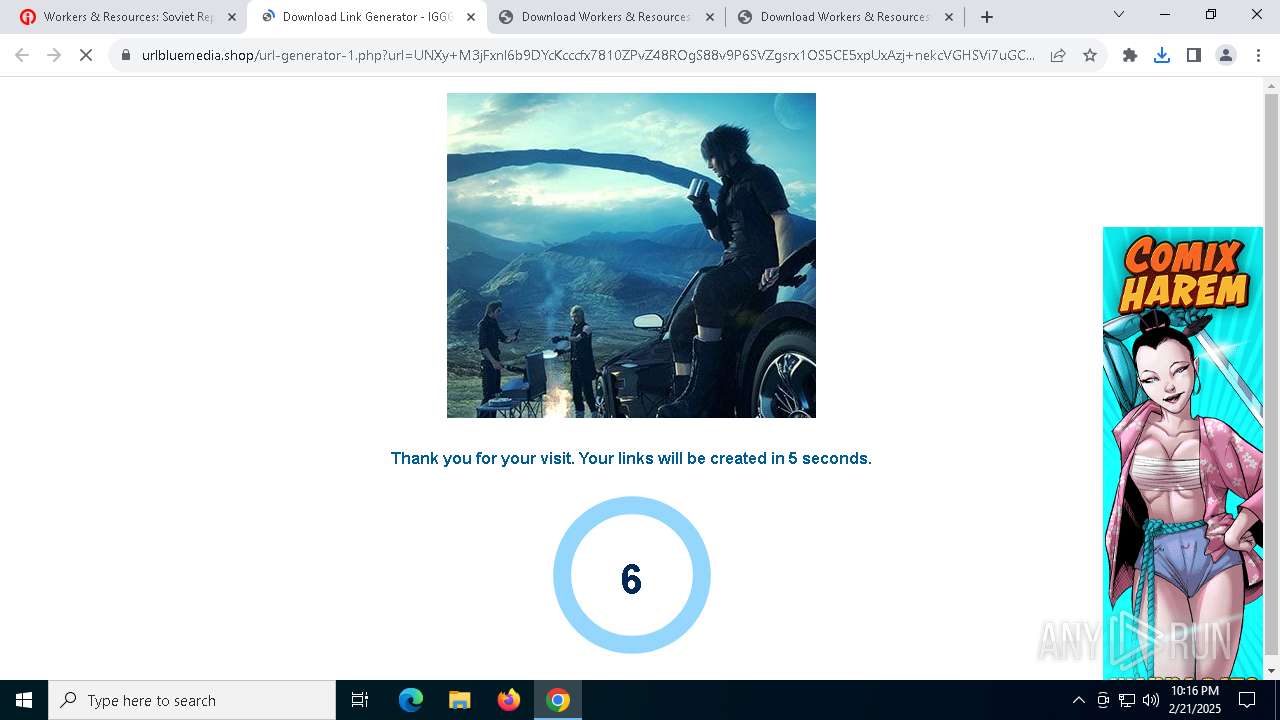The image size is (1280, 720).
Task: Close the Download Link Generator tab
Action: click(x=471, y=17)
